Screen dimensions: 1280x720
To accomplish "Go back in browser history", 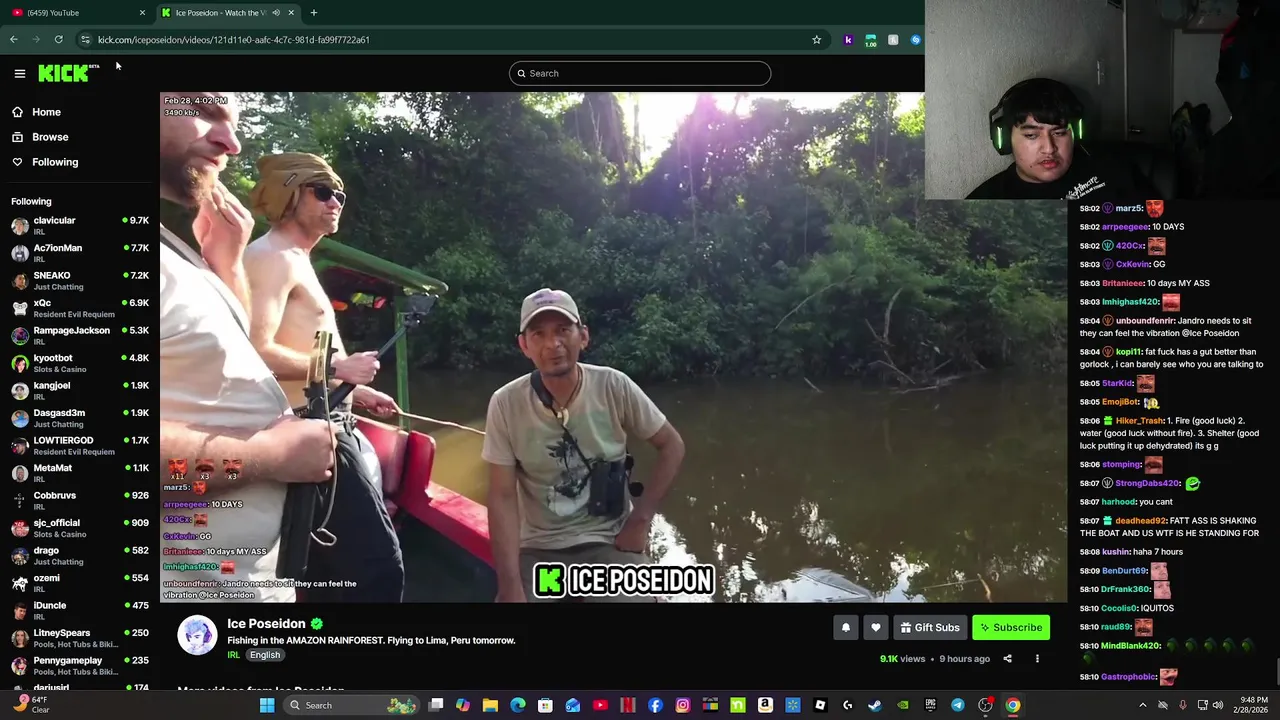I will pos(13,39).
